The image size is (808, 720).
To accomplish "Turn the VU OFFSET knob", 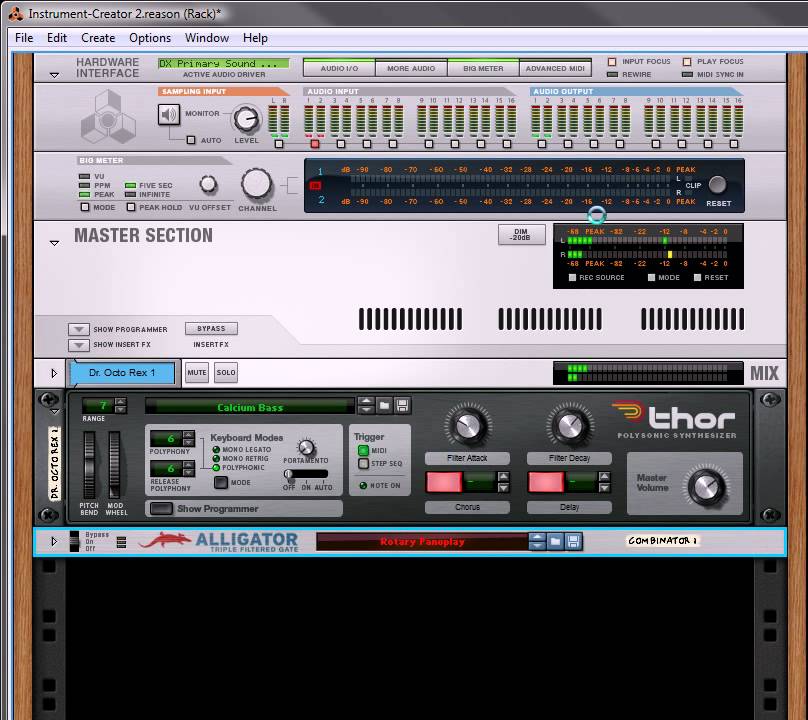I will (x=208, y=184).
